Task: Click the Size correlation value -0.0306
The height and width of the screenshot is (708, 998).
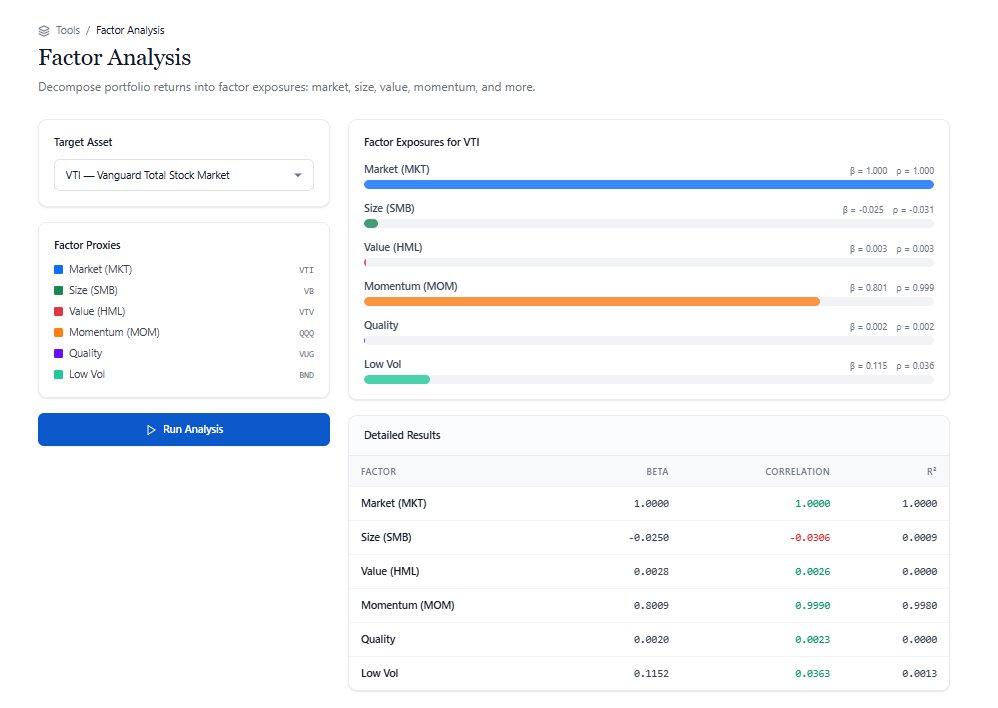Action: [810, 538]
